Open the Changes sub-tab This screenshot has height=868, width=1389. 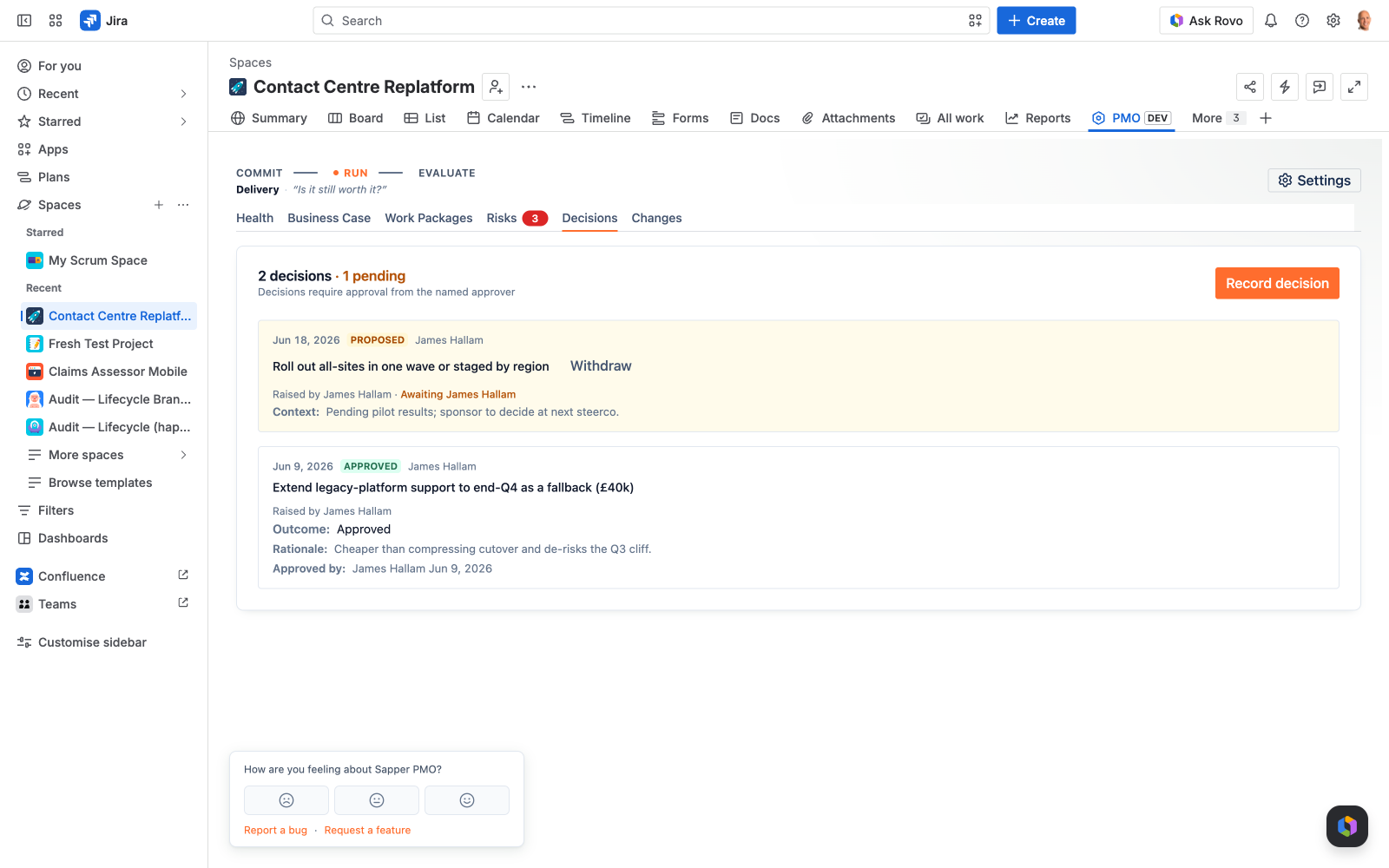pos(656,218)
